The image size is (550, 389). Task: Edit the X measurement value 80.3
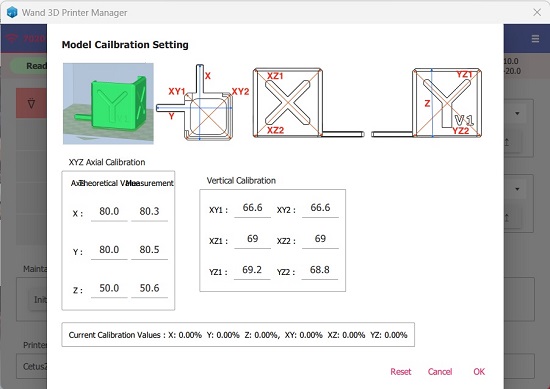coord(149,212)
